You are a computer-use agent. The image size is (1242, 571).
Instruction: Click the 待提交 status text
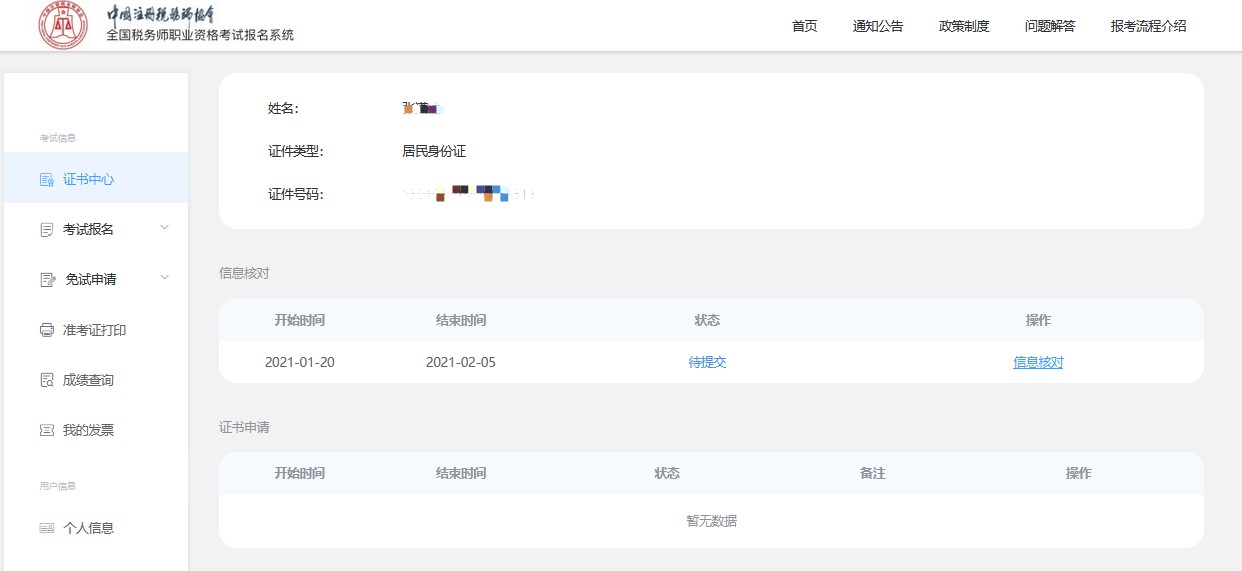707,362
